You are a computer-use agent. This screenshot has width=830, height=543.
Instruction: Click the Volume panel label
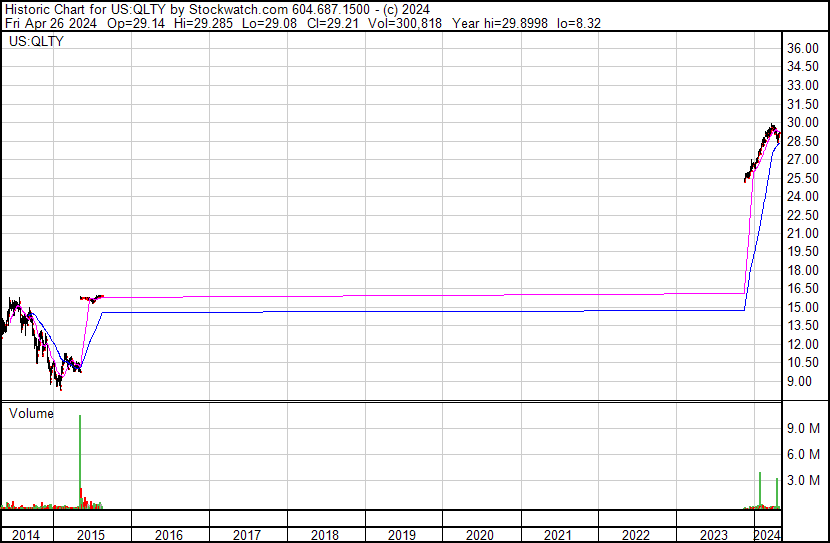coord(31,413)
